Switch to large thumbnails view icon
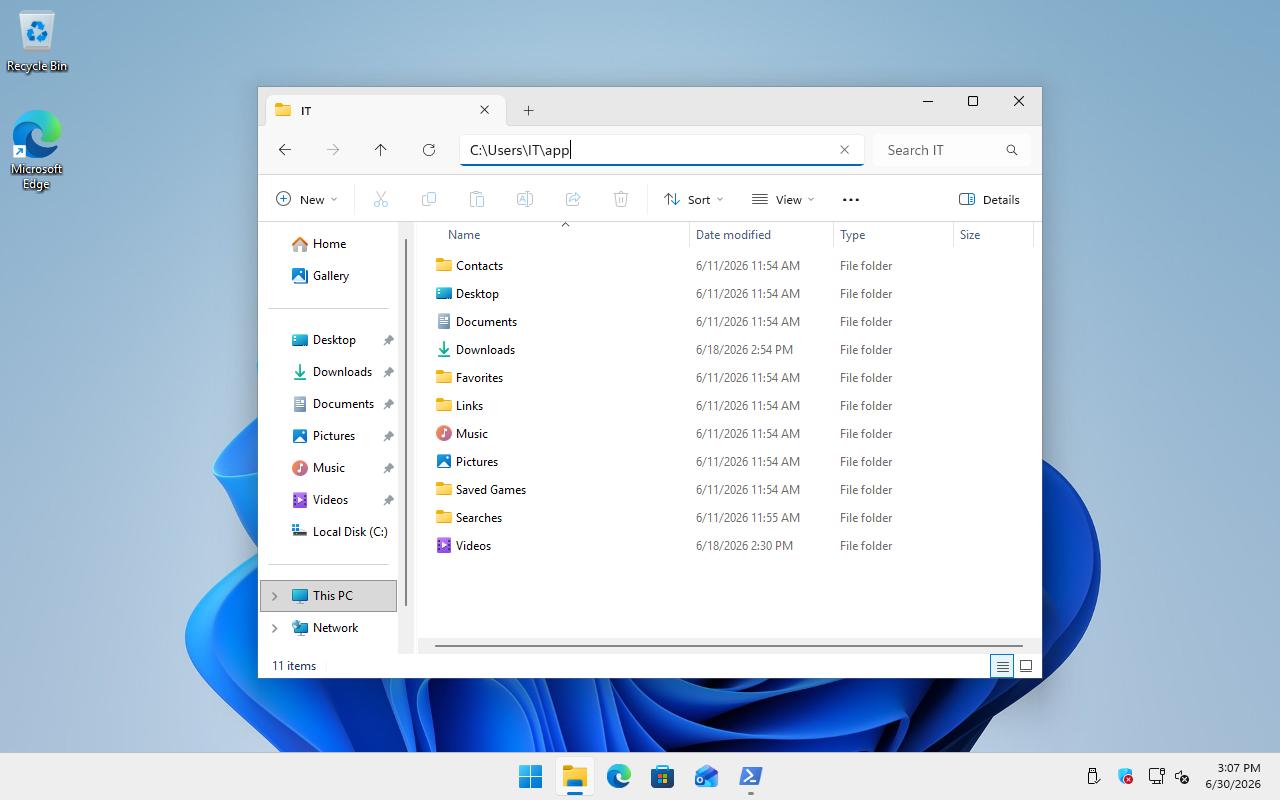 [1026, 666]
